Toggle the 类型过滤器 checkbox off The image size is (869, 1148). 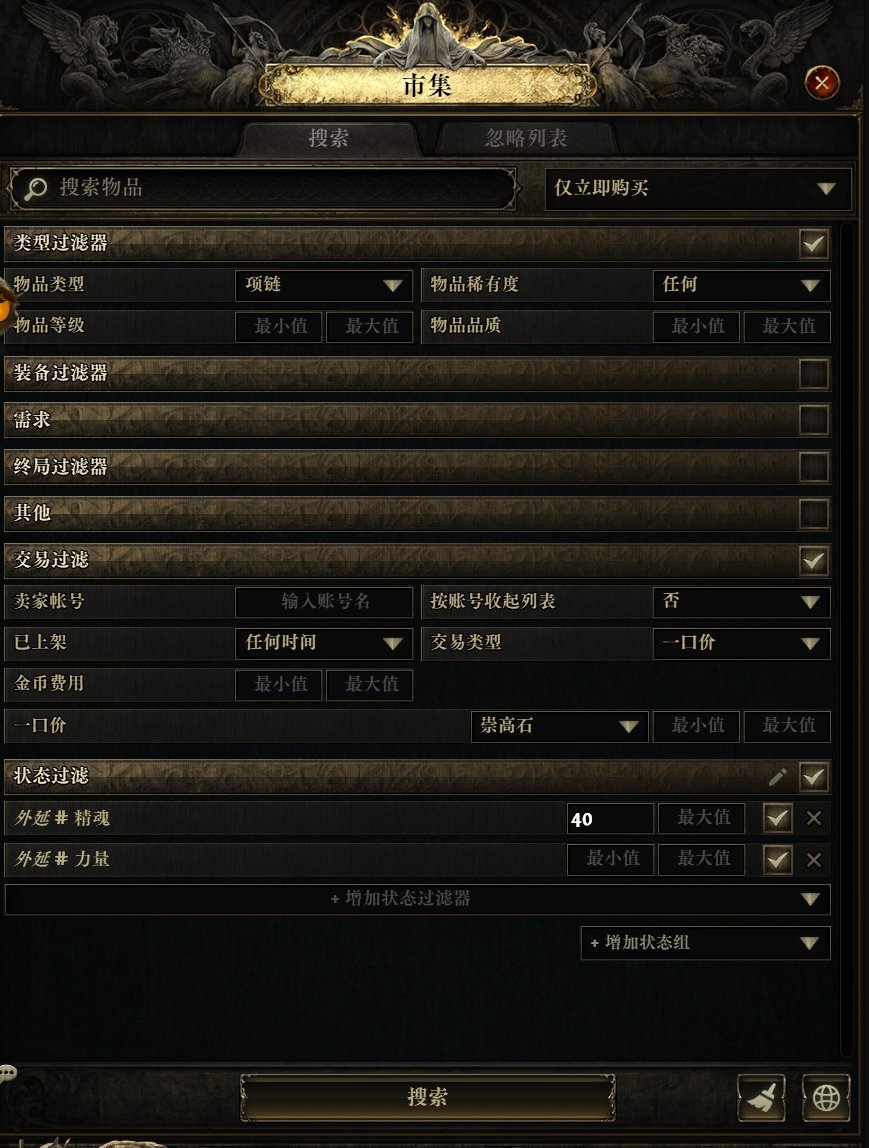click(x=813, y=244)
